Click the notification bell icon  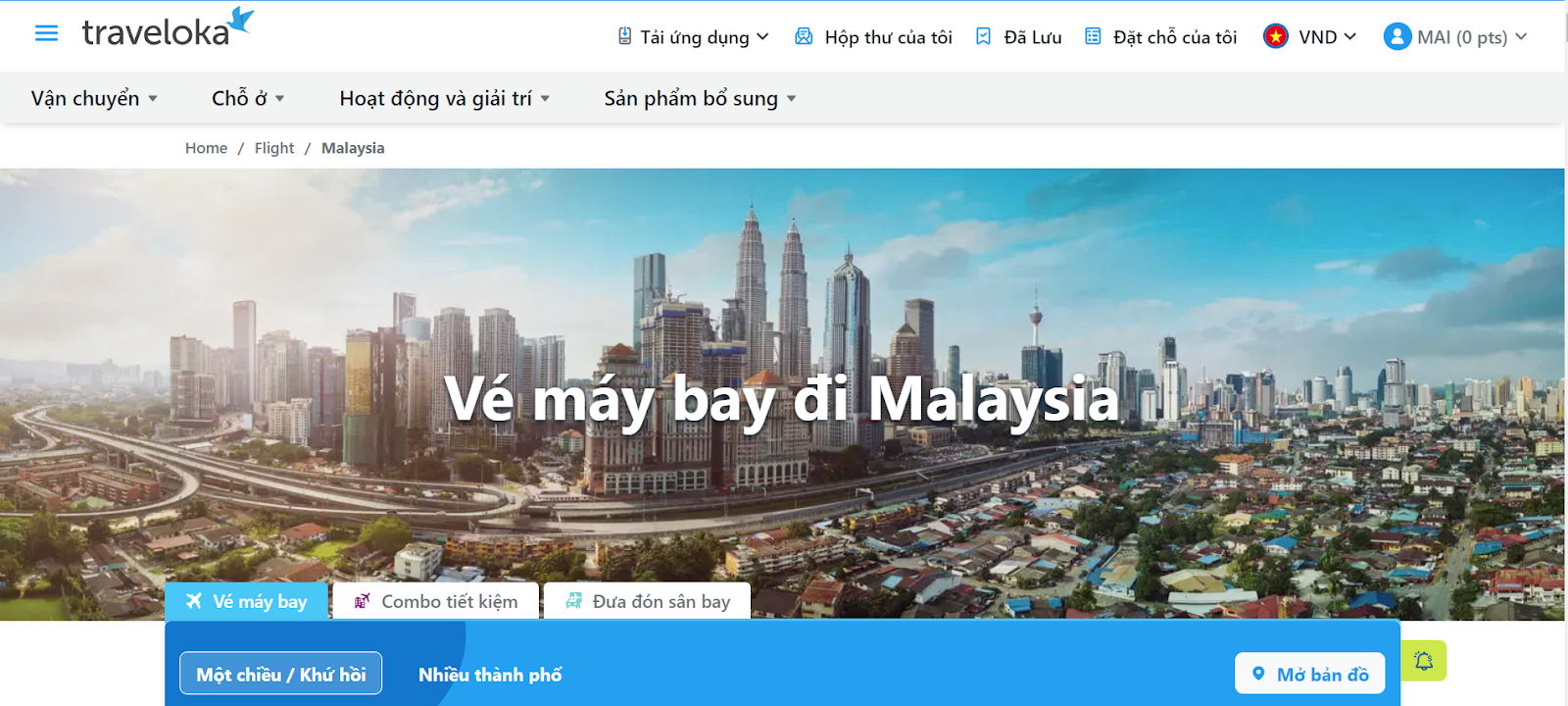(1424, 661)
